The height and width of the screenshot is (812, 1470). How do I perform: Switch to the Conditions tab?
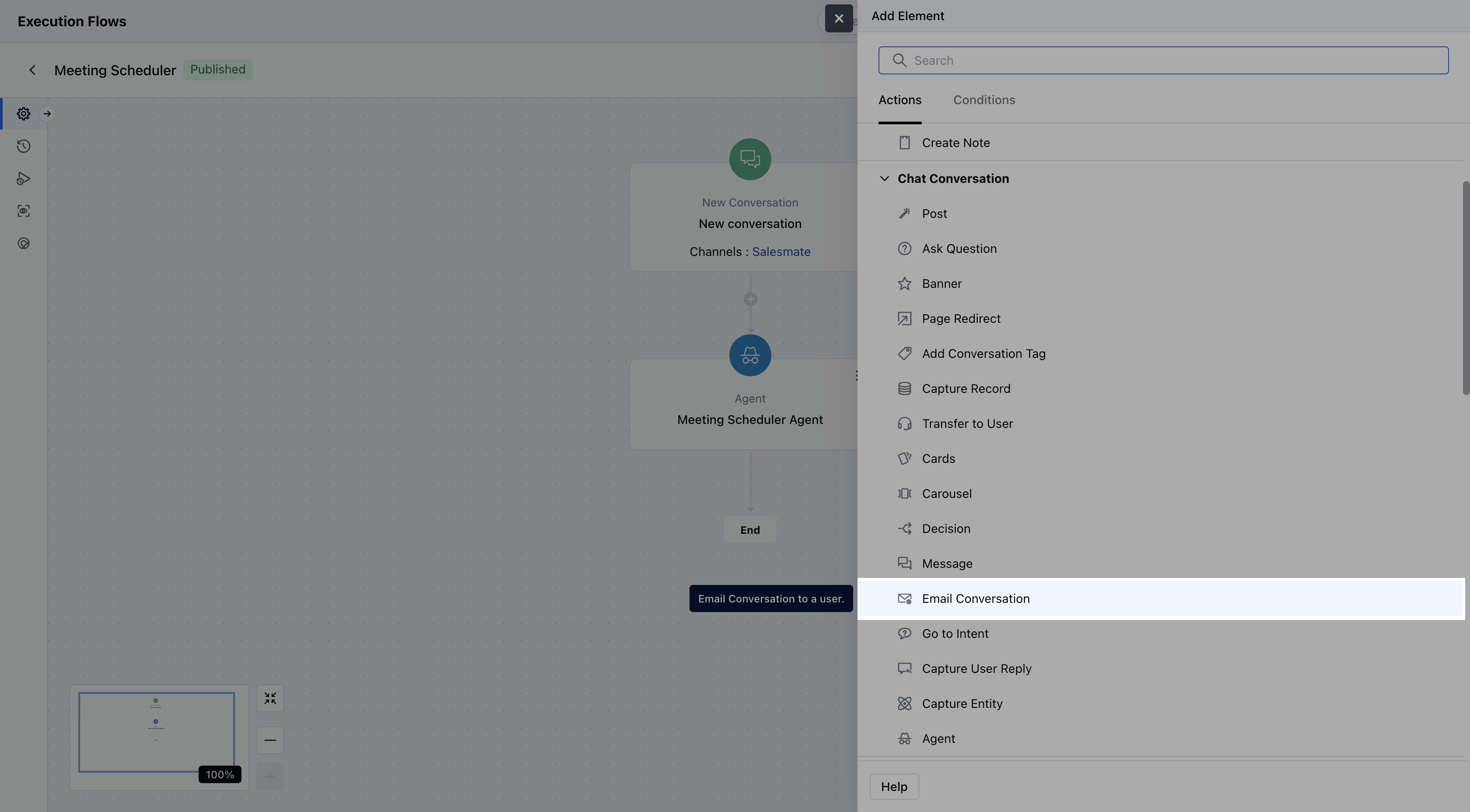[984, 100]
